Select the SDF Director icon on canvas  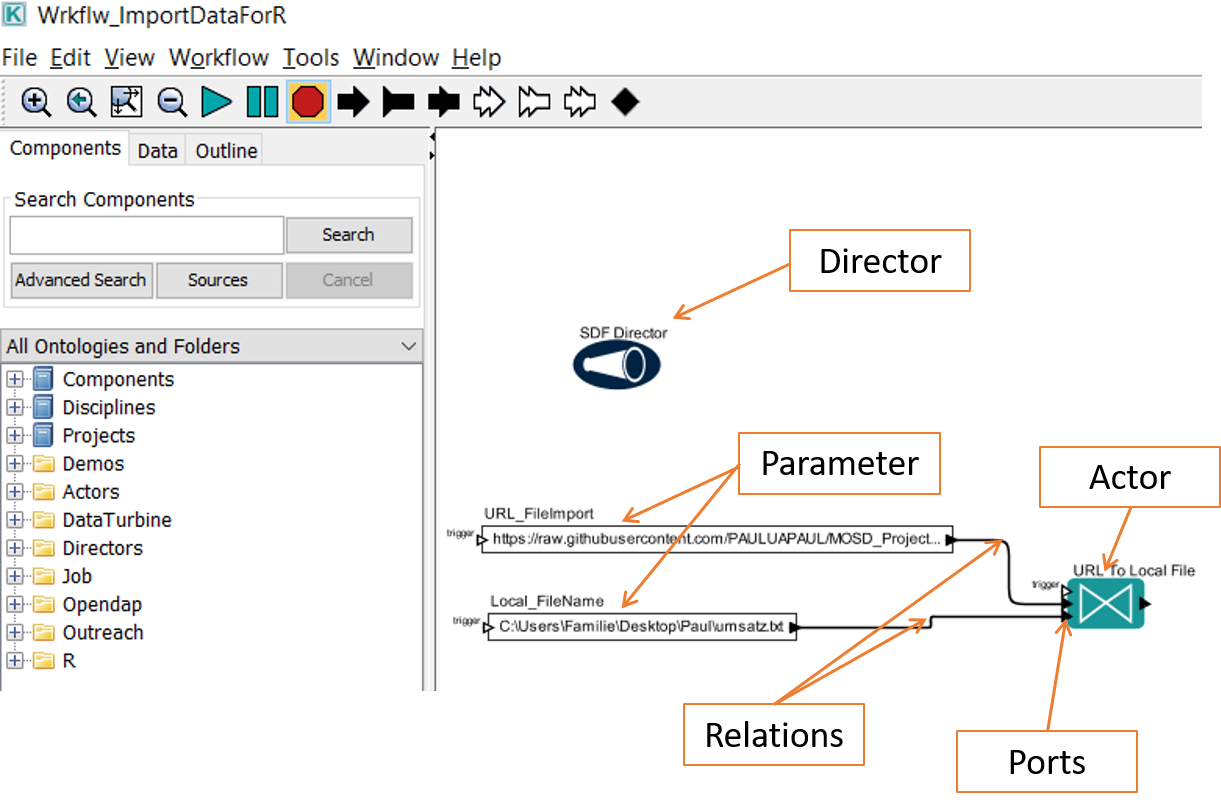[x=617, y=365]
